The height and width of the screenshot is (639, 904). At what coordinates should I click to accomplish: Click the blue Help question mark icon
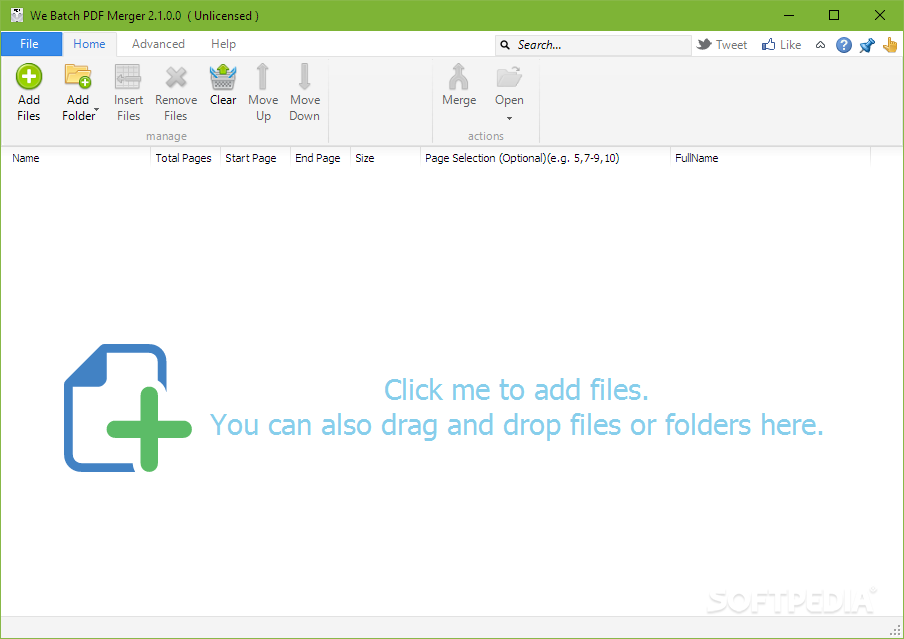pos(843,45)
